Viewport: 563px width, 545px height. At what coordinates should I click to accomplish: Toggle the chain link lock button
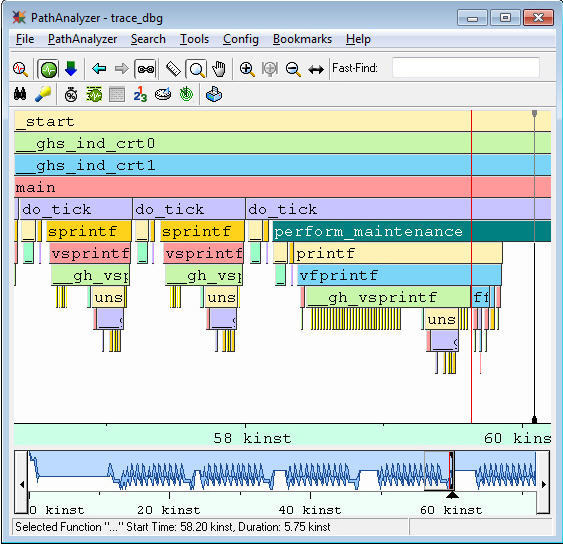pyautogui.click(x=146, y=69)
